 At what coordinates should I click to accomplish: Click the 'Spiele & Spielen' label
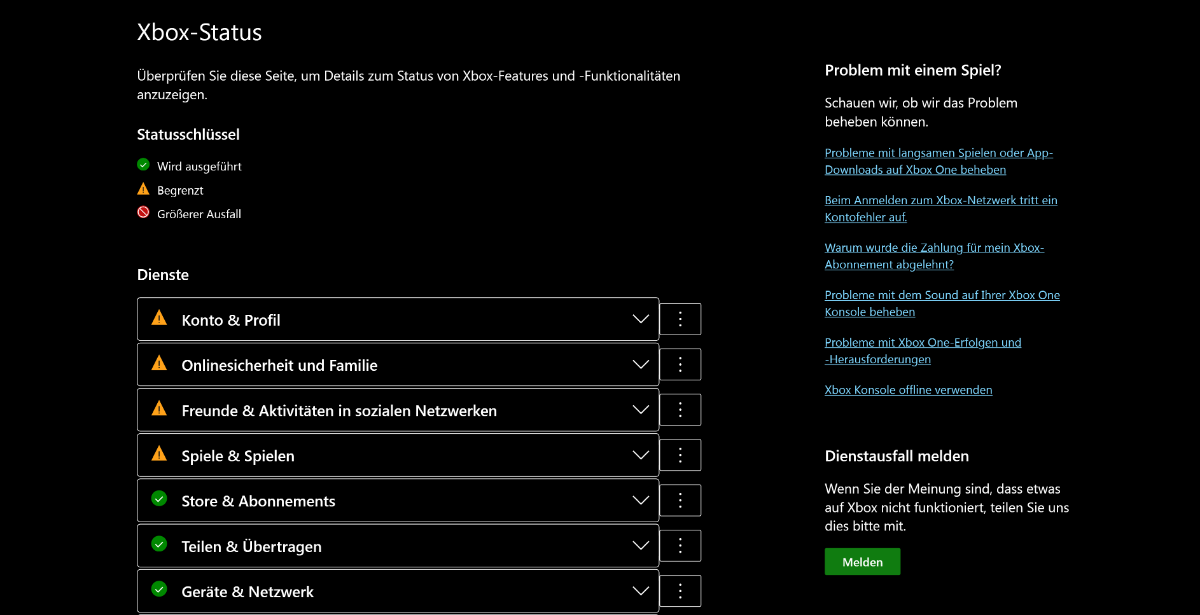[x=238, y=456]
